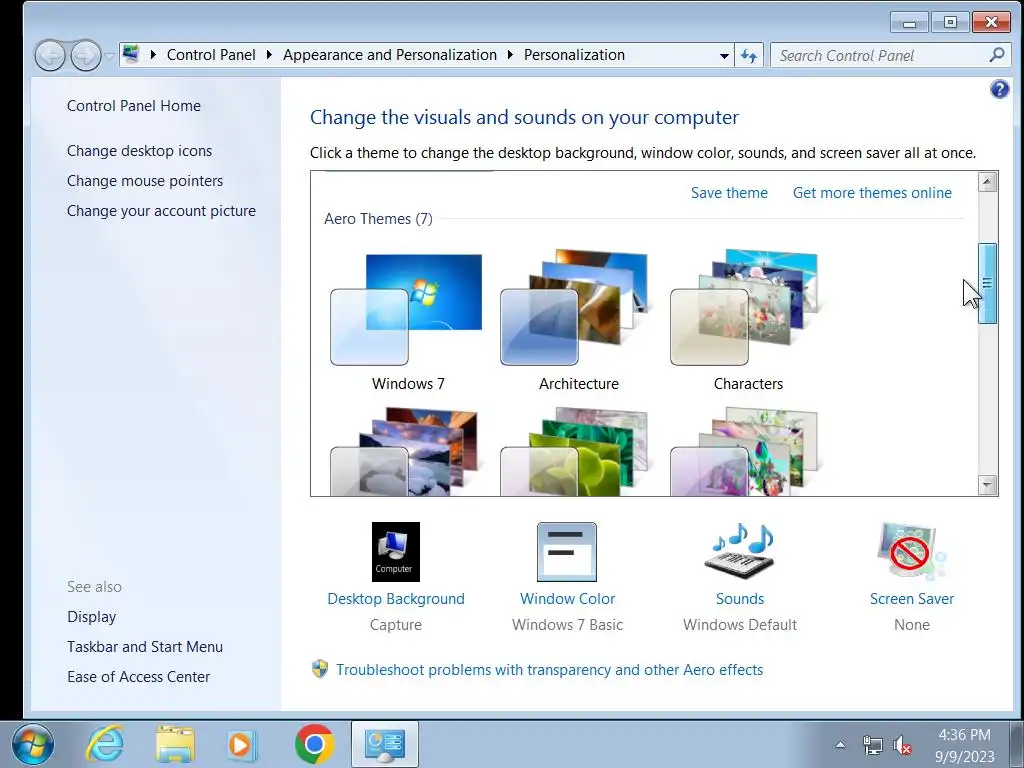Click the Forward navigation arrow
Screen dimensions: 1024x768
(x=86, y=56)
